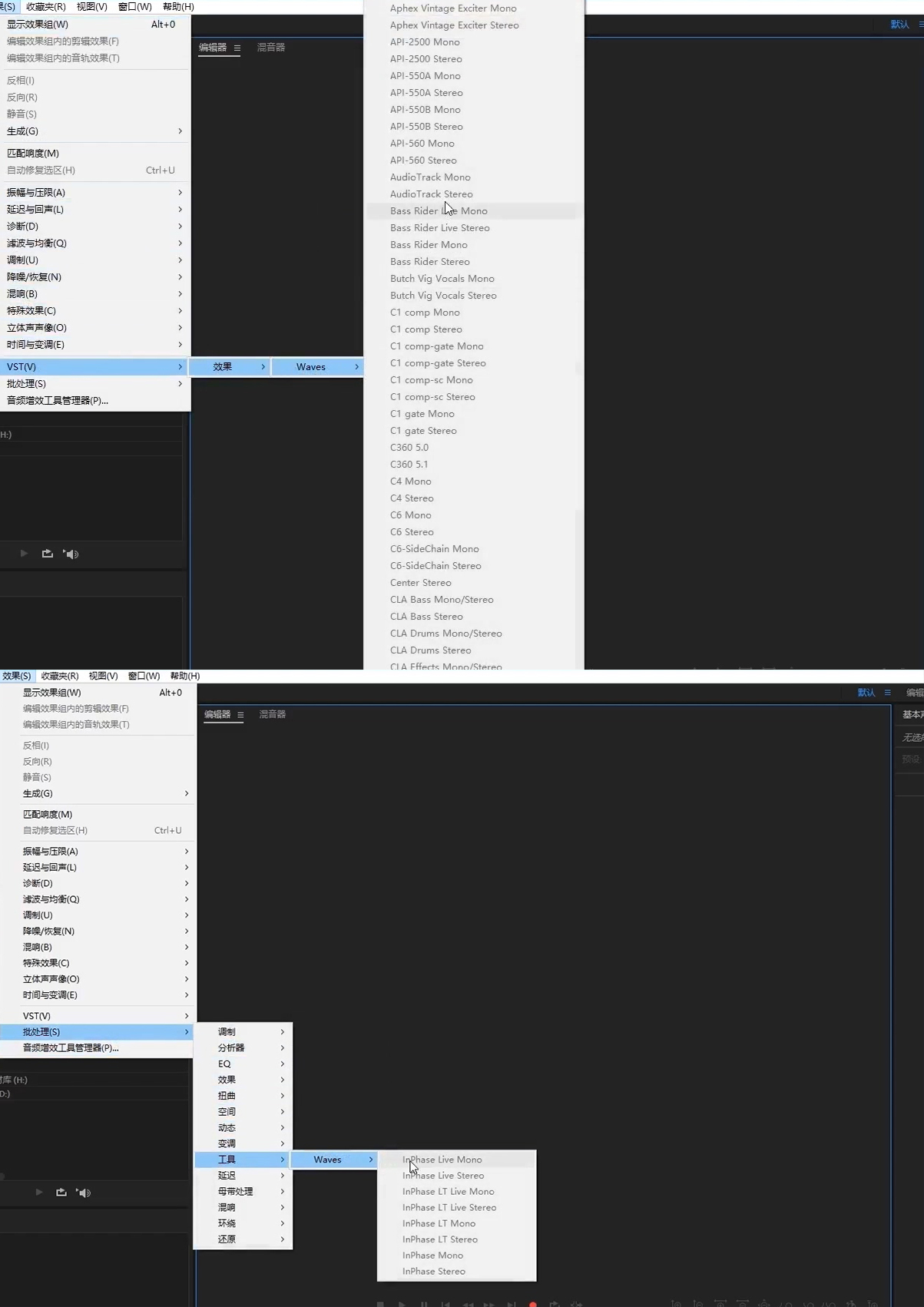The width and height of the screenshot is (924, 1307).
Task: Click Move Playhead to Next transport button
Action: tap(511, 1304)
